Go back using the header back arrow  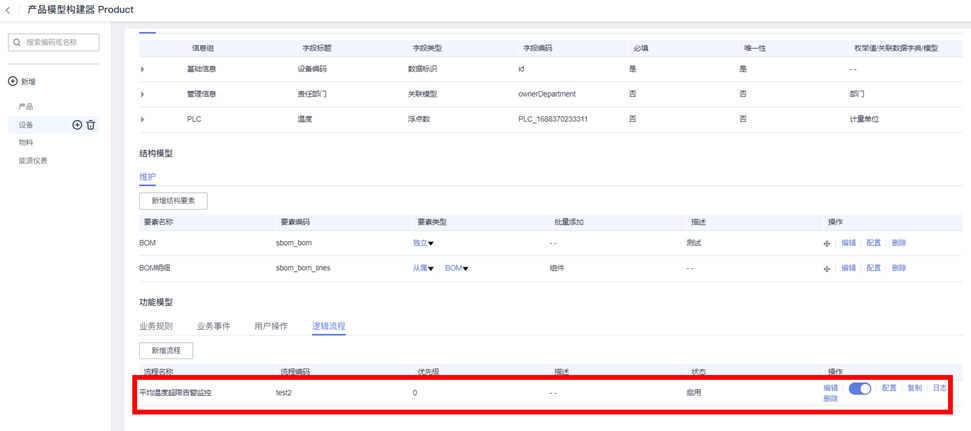[8, 11]
